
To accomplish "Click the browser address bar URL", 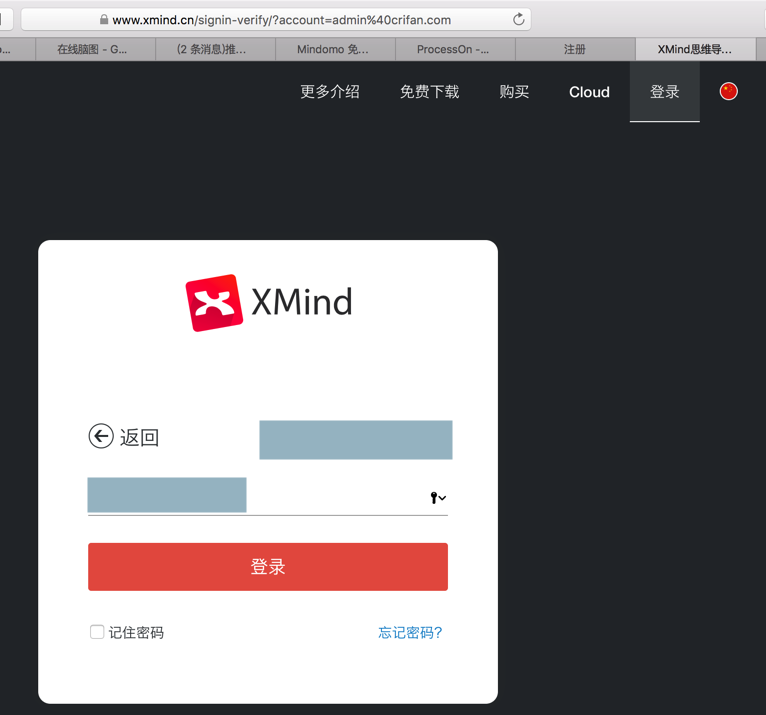I will pyautogui.click(x=281, y=20).
